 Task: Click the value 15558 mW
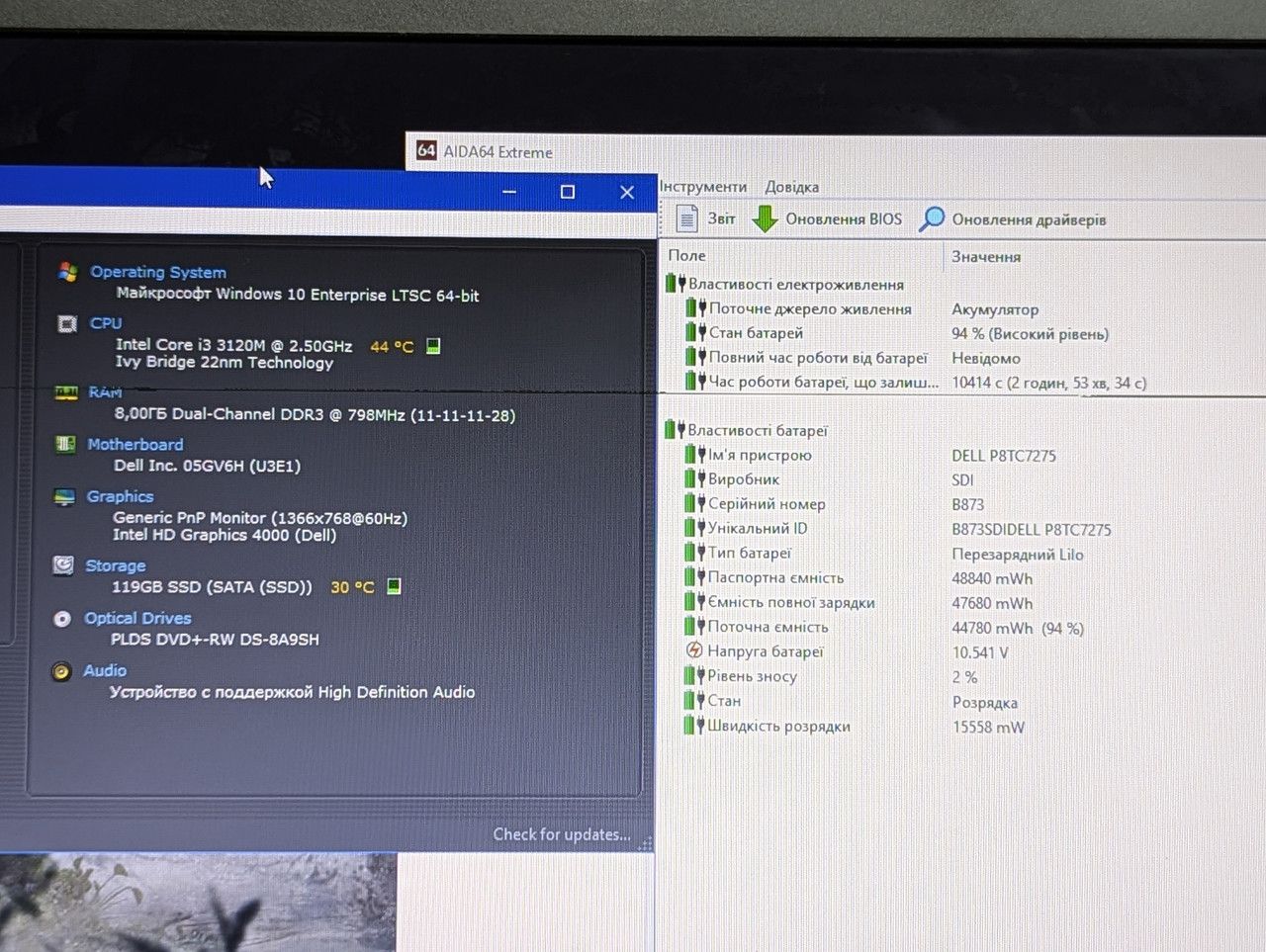click(988, 727)
